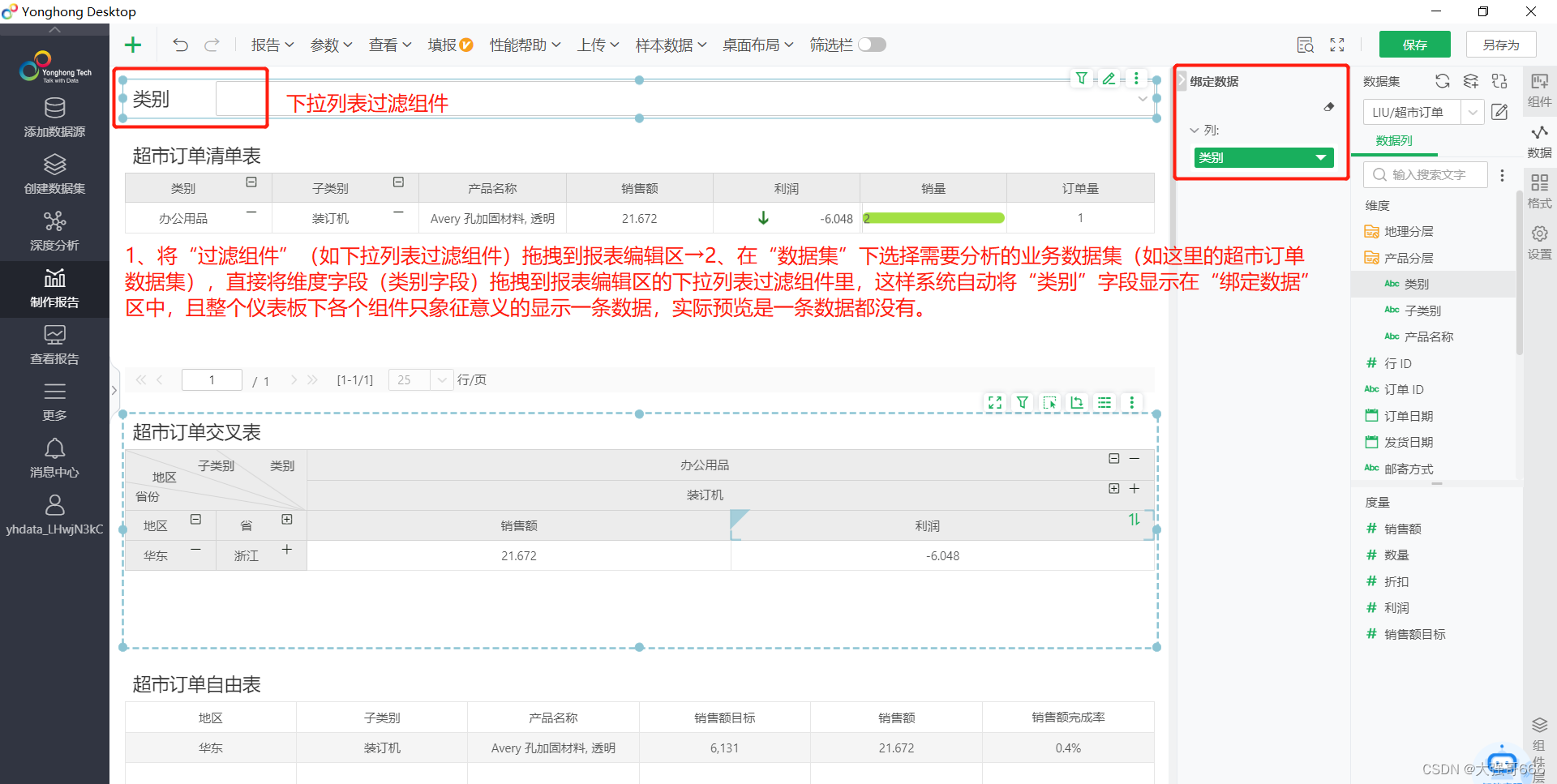Open the 设置 panel on right edge
The height and width of the screenshot is (784, 1557).
(x=1539, y=242)
